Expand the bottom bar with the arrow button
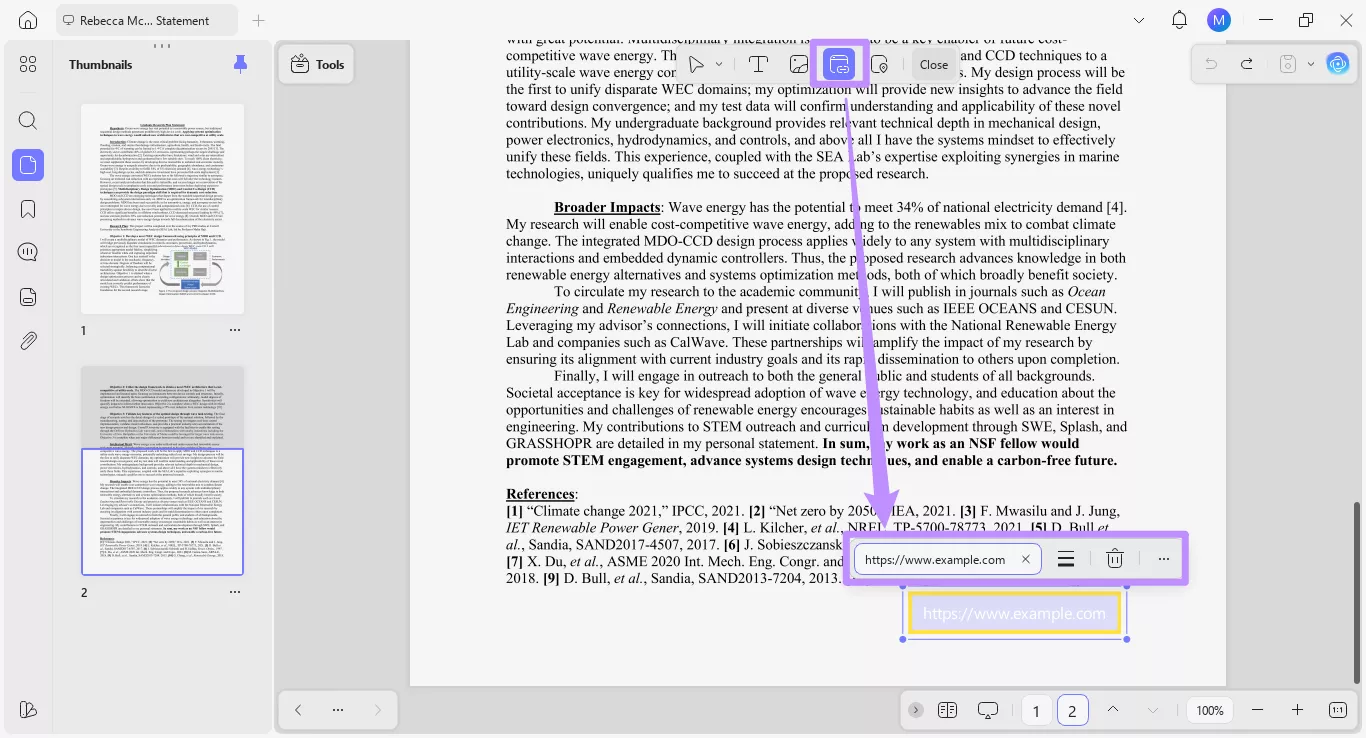1366x738 pixels. coord(915,710)
